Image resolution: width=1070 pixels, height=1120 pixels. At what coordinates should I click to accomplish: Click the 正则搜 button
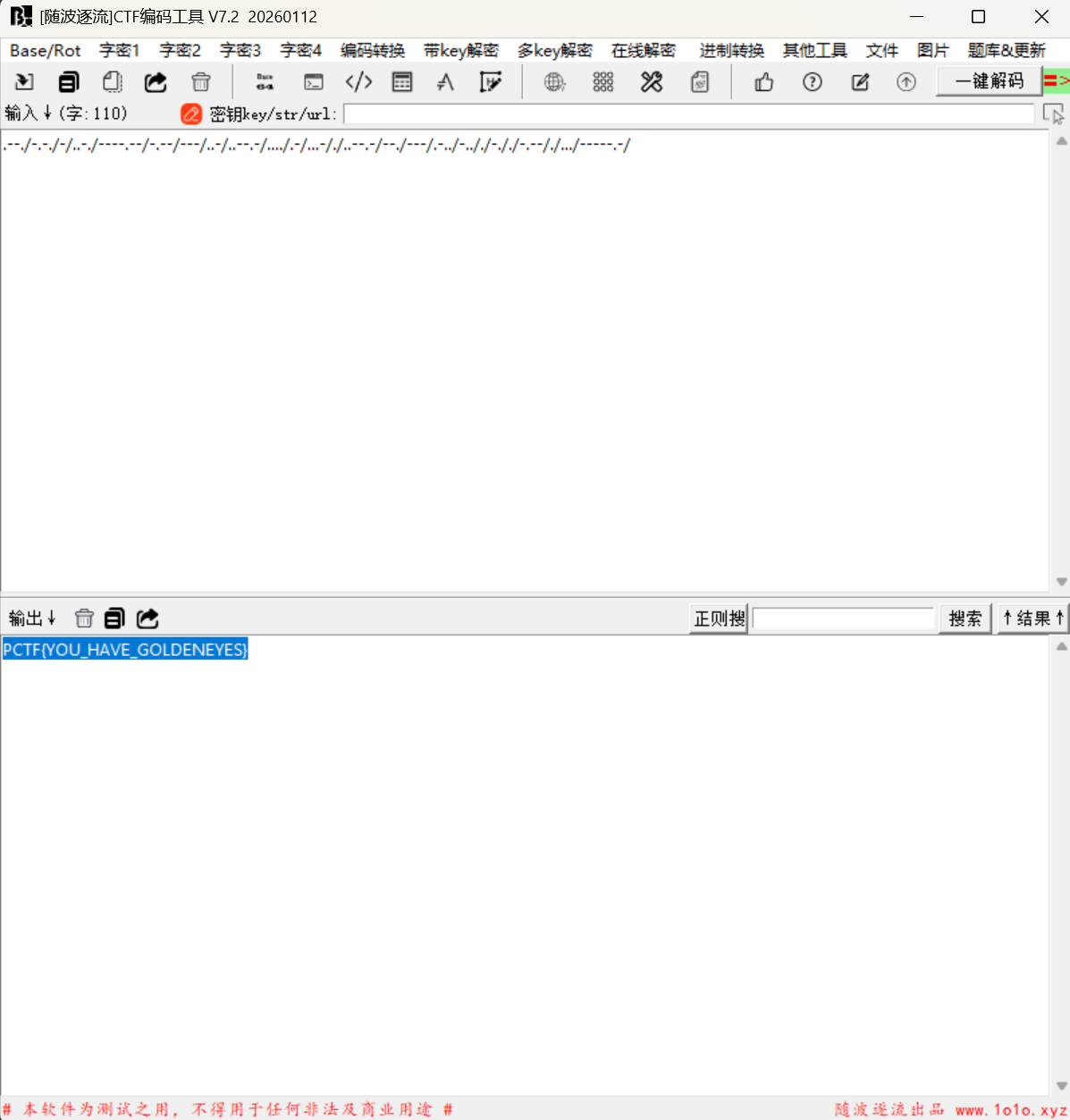coord(719,618)
